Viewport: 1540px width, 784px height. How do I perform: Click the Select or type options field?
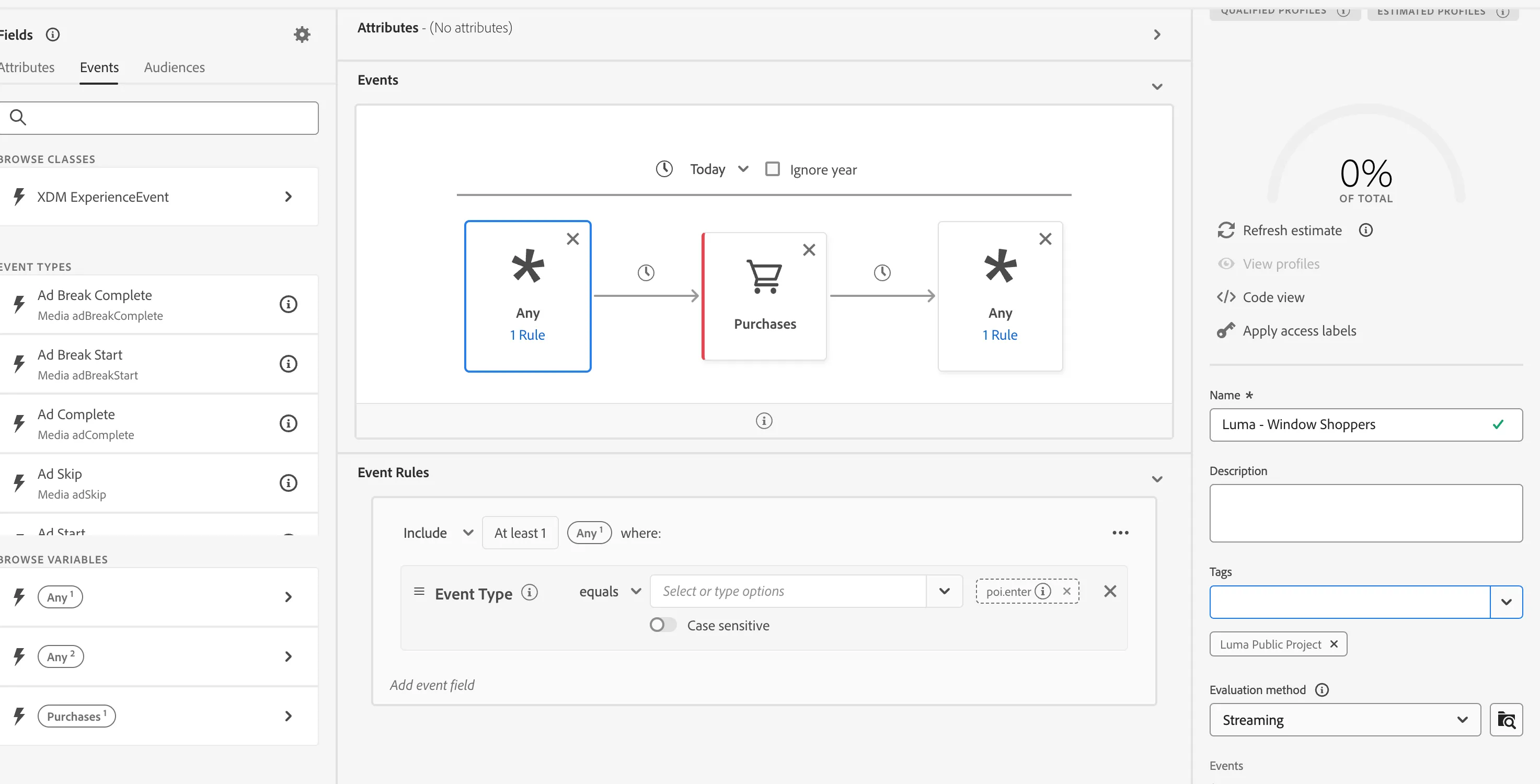coord(788,591)
